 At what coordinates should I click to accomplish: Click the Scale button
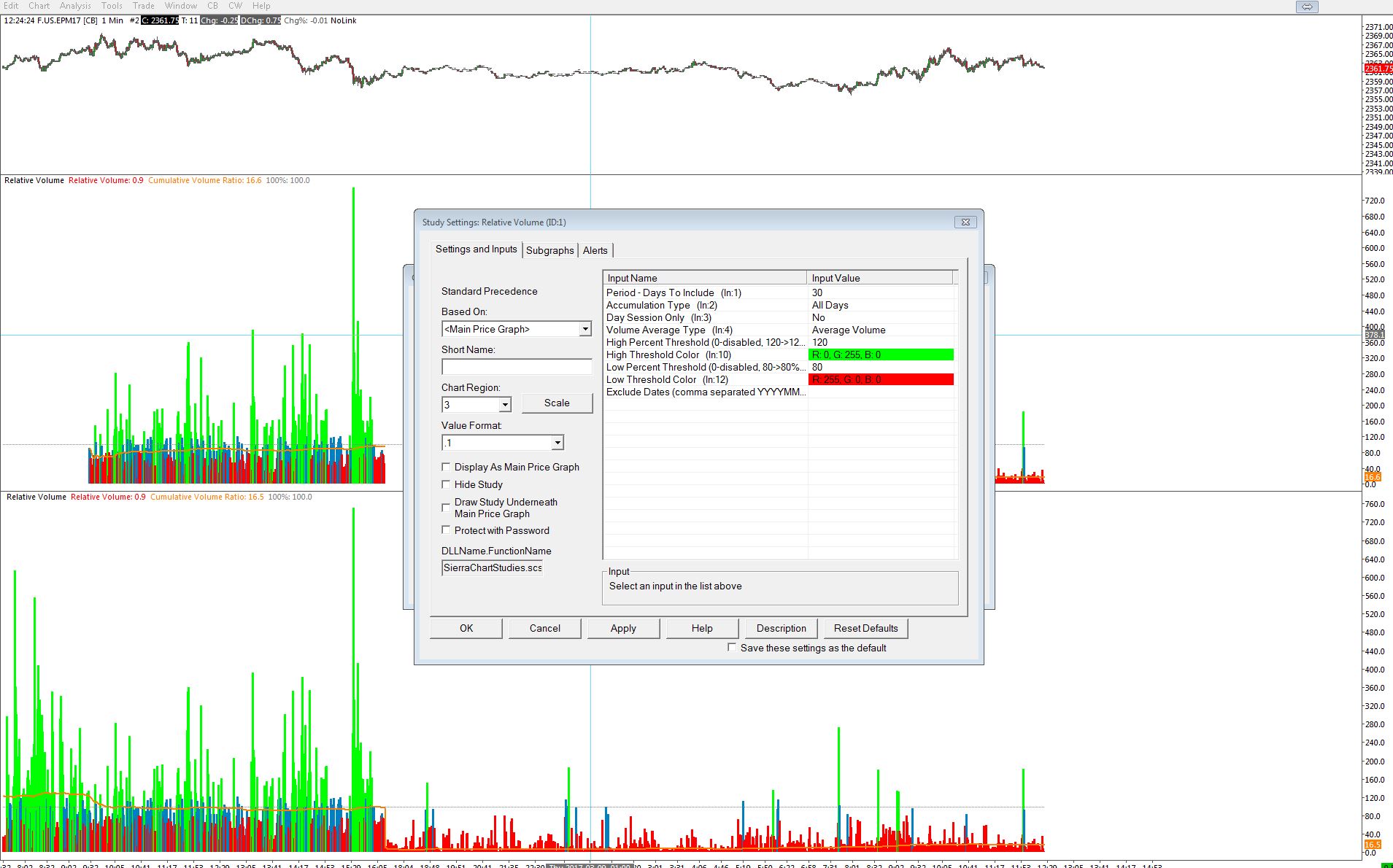click(x=557, y=403)
